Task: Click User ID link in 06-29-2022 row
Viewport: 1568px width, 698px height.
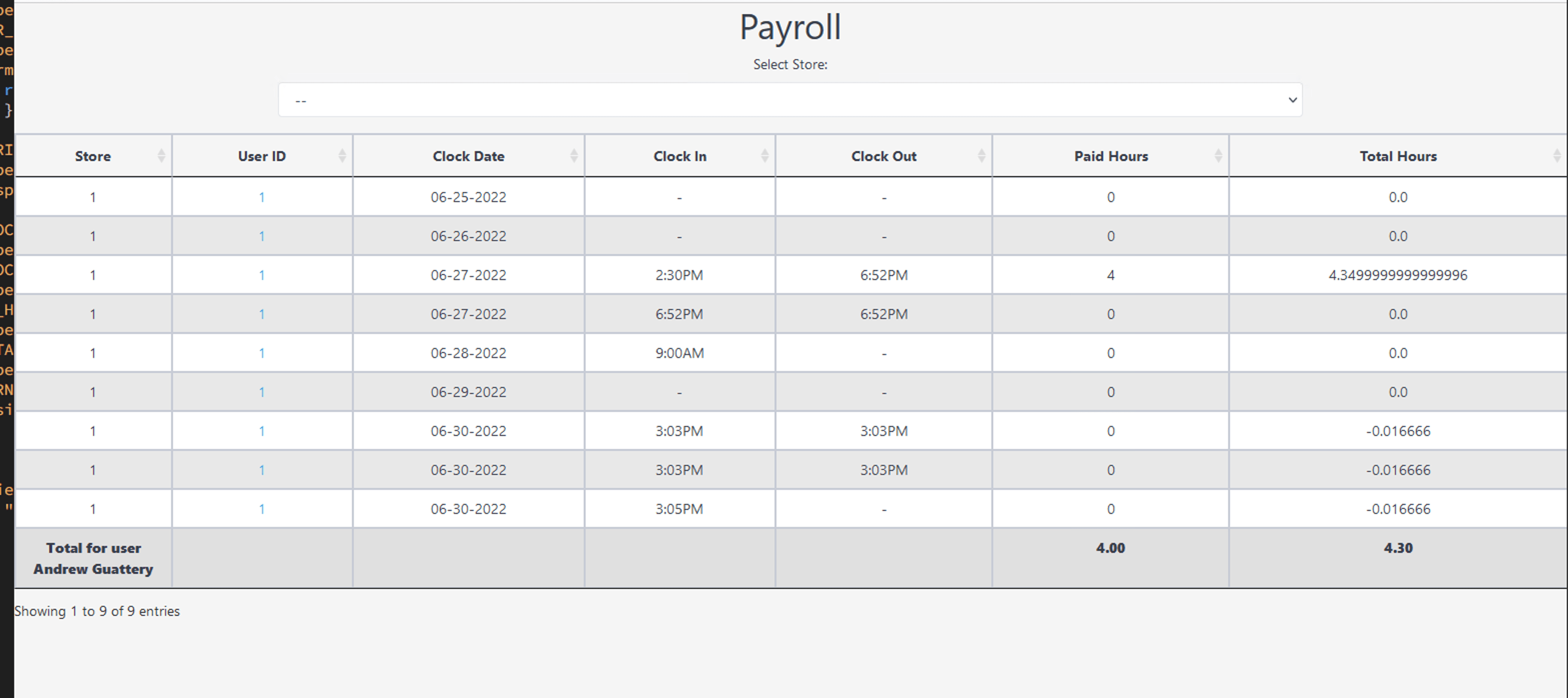Action: 262,392
